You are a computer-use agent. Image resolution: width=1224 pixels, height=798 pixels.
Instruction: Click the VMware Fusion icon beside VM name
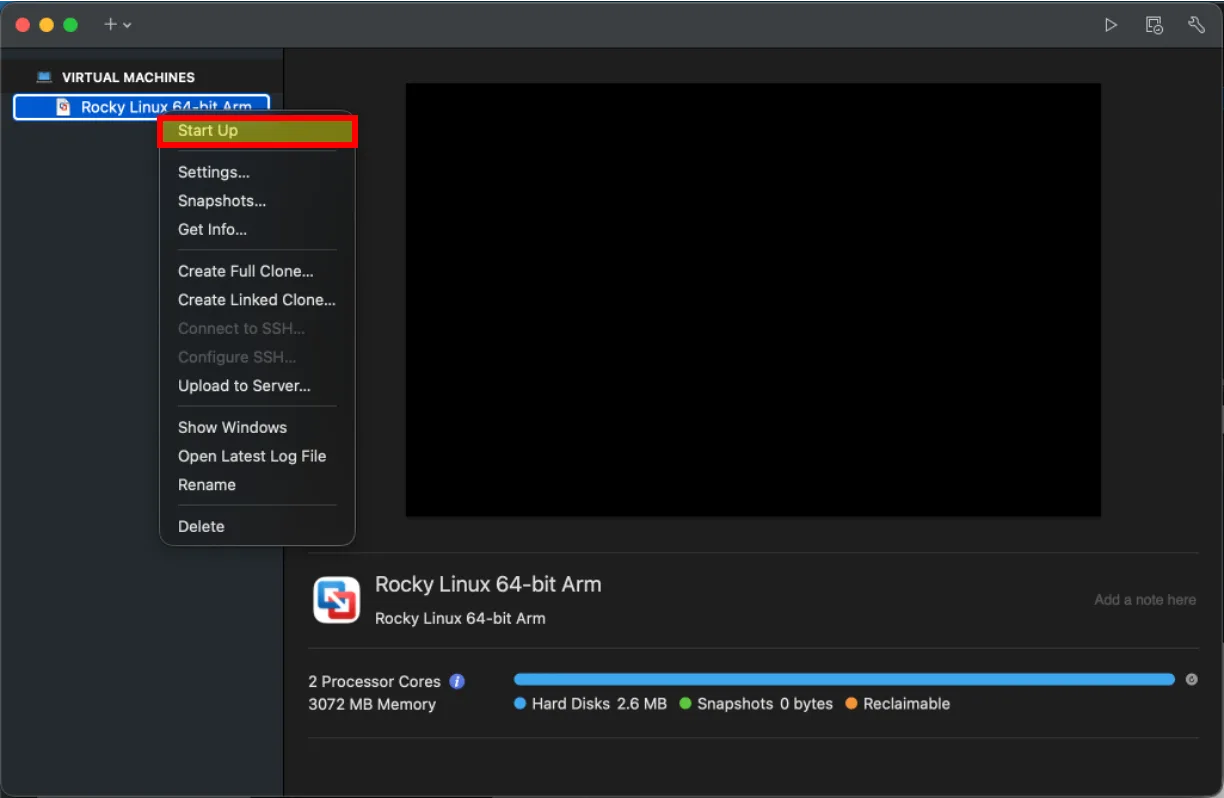click(x=337, y=600)
